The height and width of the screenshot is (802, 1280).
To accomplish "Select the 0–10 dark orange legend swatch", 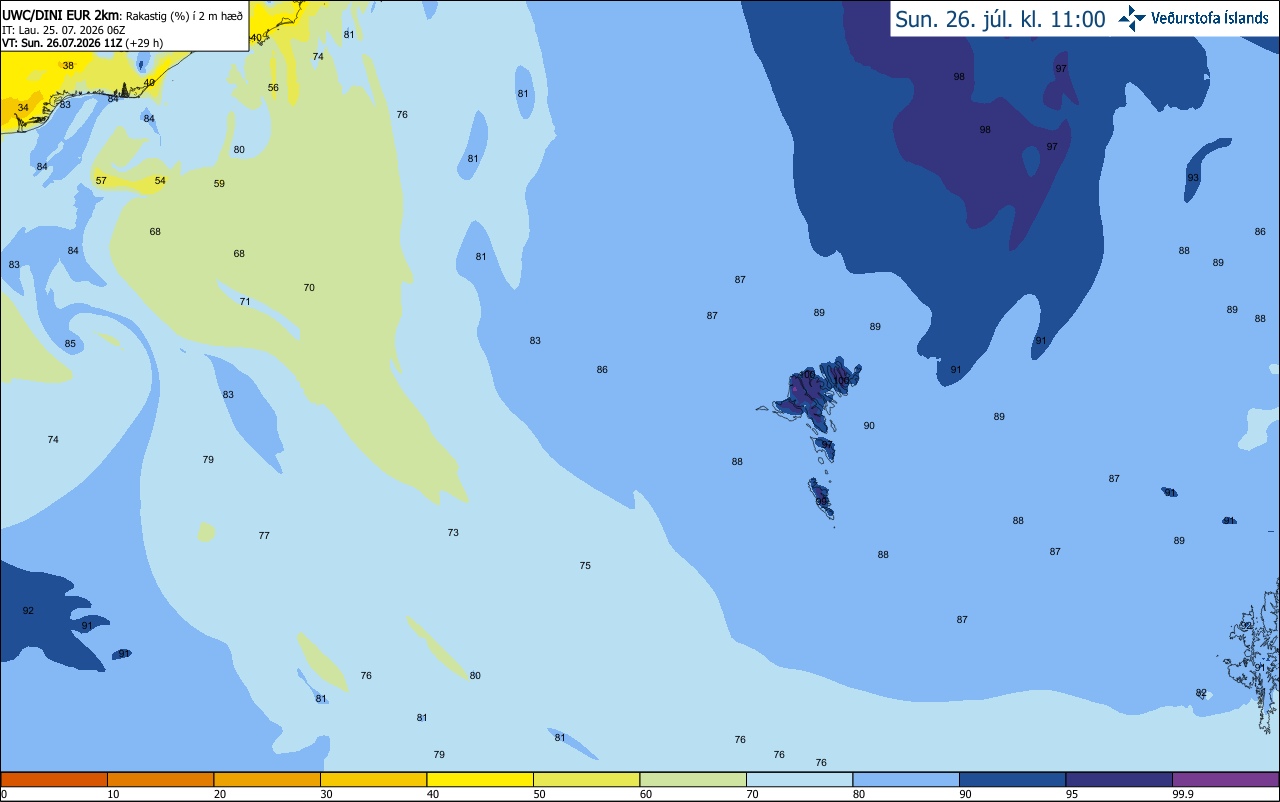I will click(54, 779).
